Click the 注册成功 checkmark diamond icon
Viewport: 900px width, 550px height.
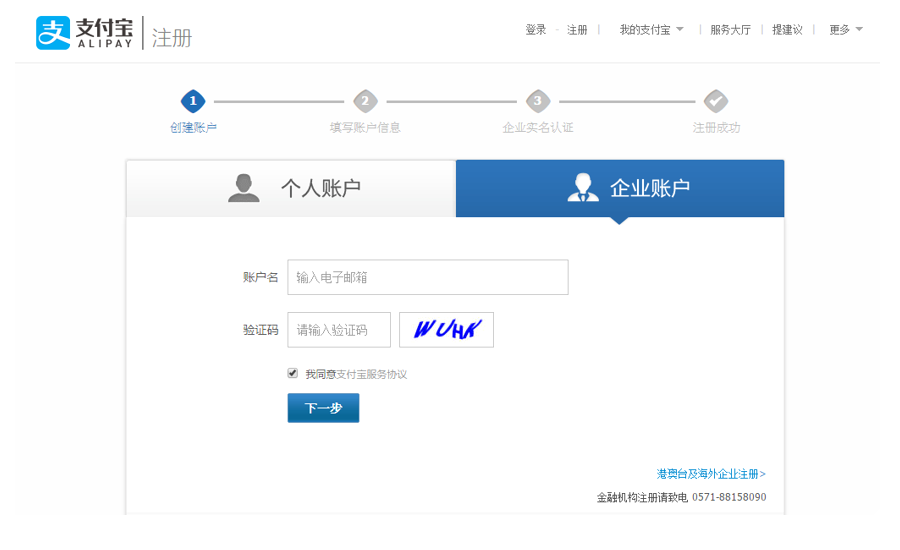pyautogui.click(x=716, y=102)
